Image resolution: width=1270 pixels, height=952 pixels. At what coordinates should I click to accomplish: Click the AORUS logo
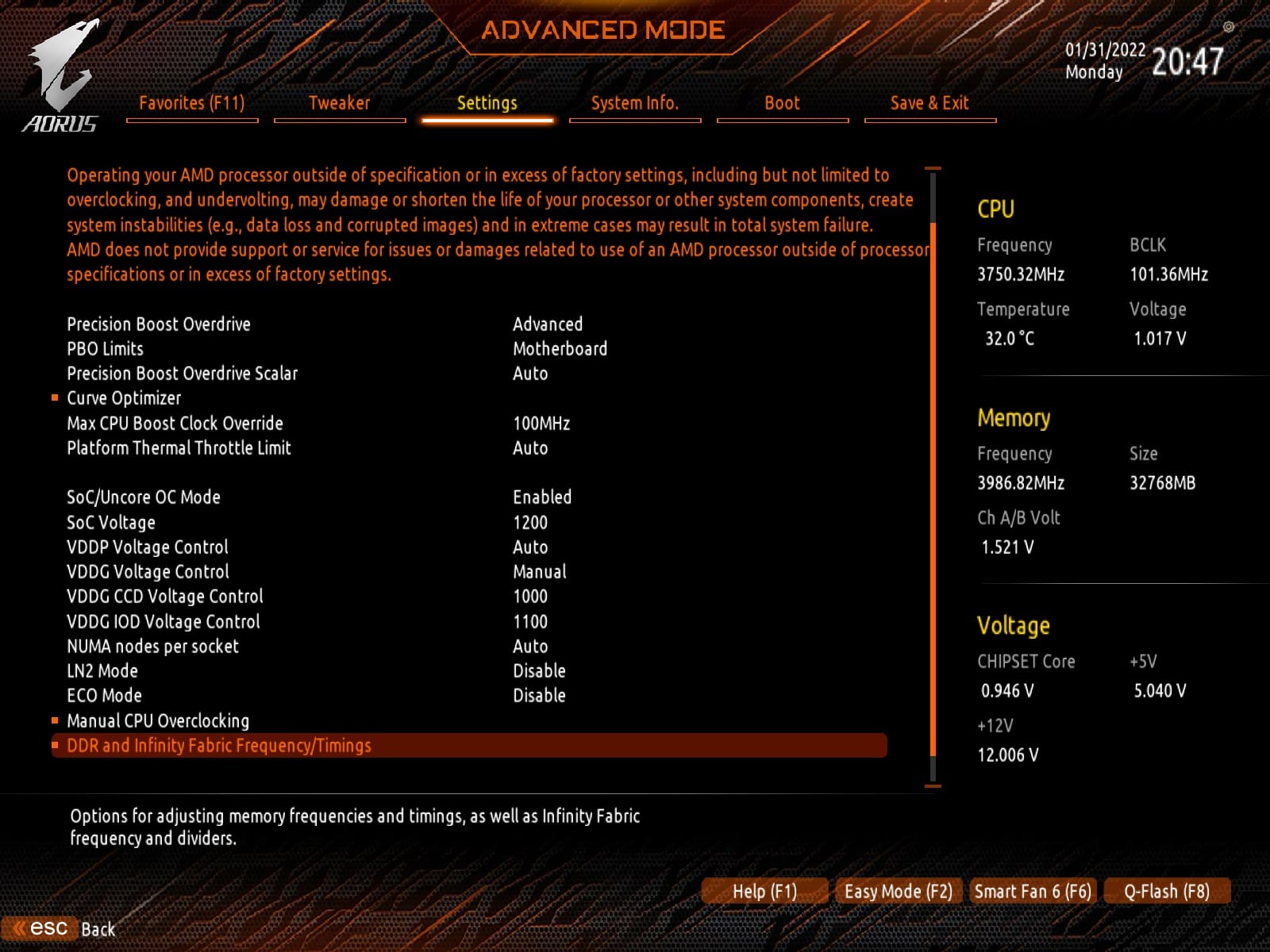[x=60, y=75]
